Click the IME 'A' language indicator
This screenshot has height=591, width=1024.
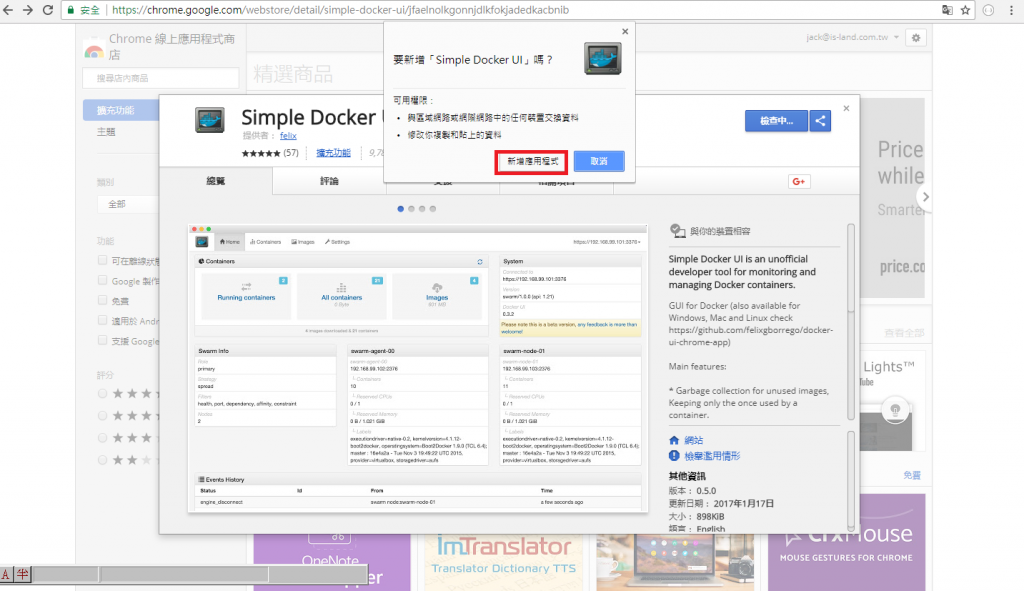click(x=6, y=575)
